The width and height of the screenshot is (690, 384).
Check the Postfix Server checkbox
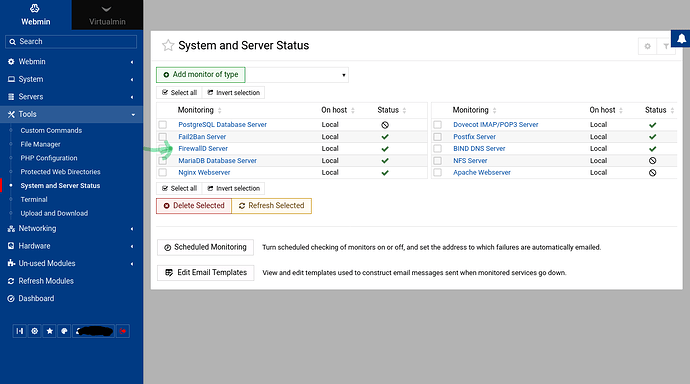(x=437, y=137)
